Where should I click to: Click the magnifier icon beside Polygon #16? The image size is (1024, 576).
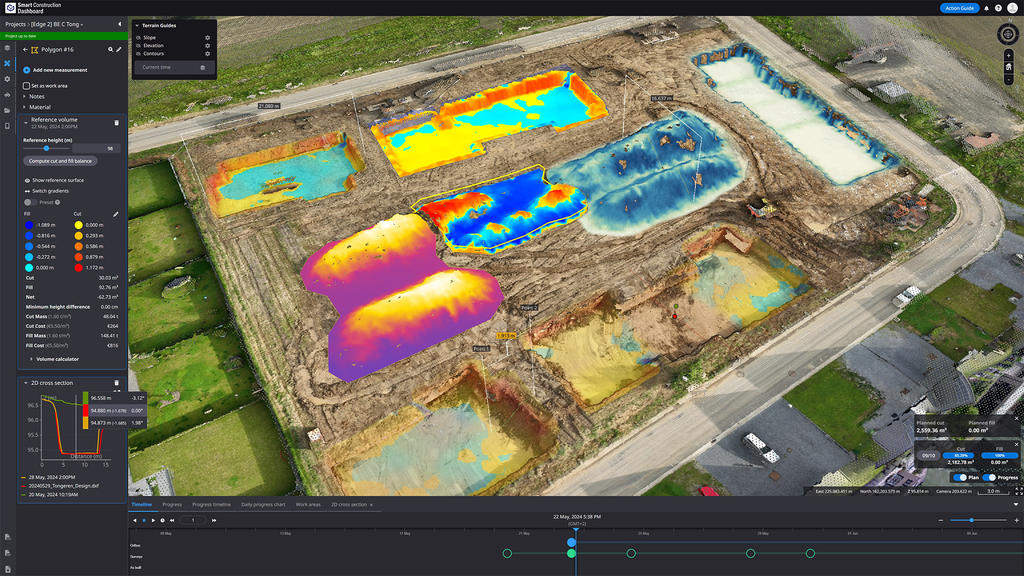[109, 49]
